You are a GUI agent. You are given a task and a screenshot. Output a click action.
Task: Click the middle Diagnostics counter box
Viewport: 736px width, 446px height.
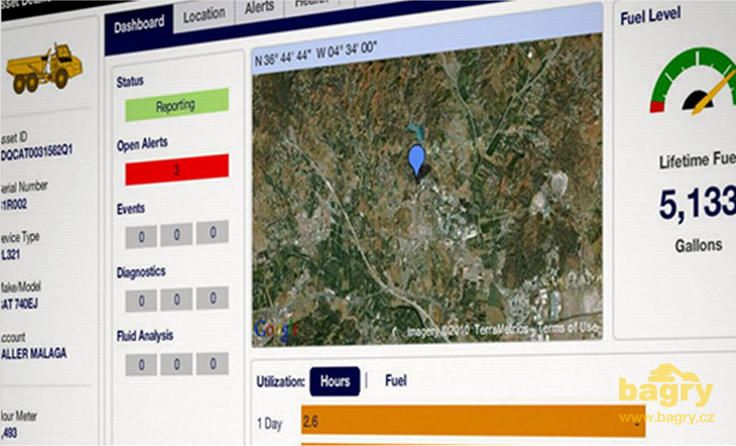[x=176, y=299]
